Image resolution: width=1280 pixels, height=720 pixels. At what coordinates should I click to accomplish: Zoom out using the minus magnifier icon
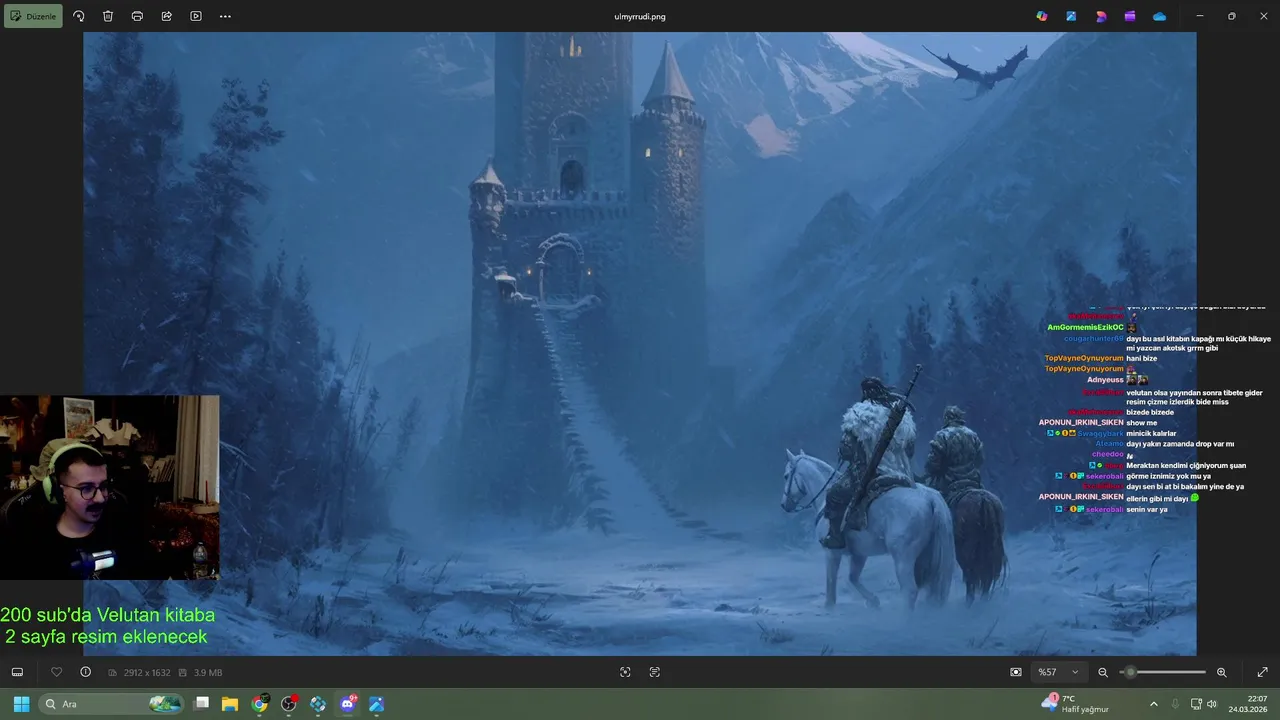1103,672
